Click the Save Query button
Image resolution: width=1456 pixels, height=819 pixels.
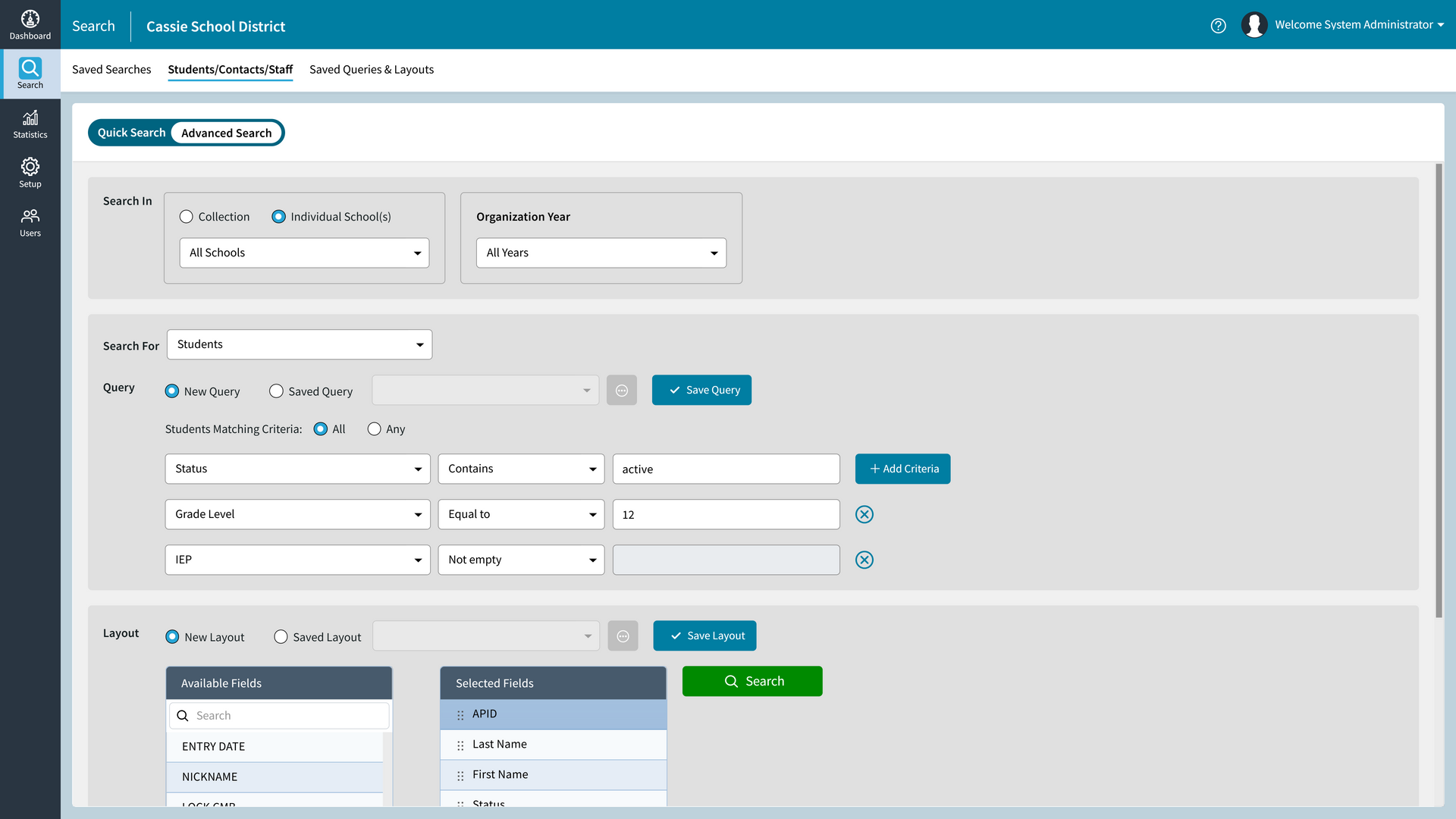tap(701, 390)
